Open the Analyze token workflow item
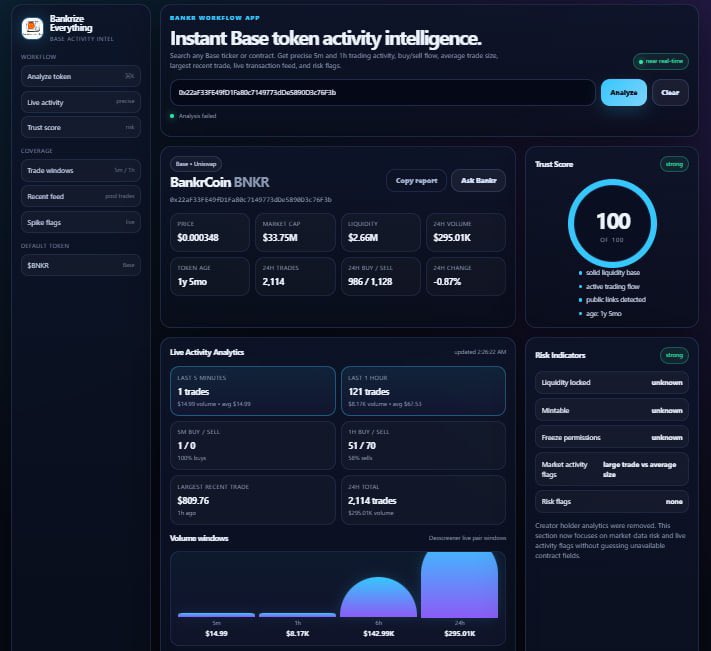Image resolution: width=711 pixels, height=651 pixels. click(81, 76)
